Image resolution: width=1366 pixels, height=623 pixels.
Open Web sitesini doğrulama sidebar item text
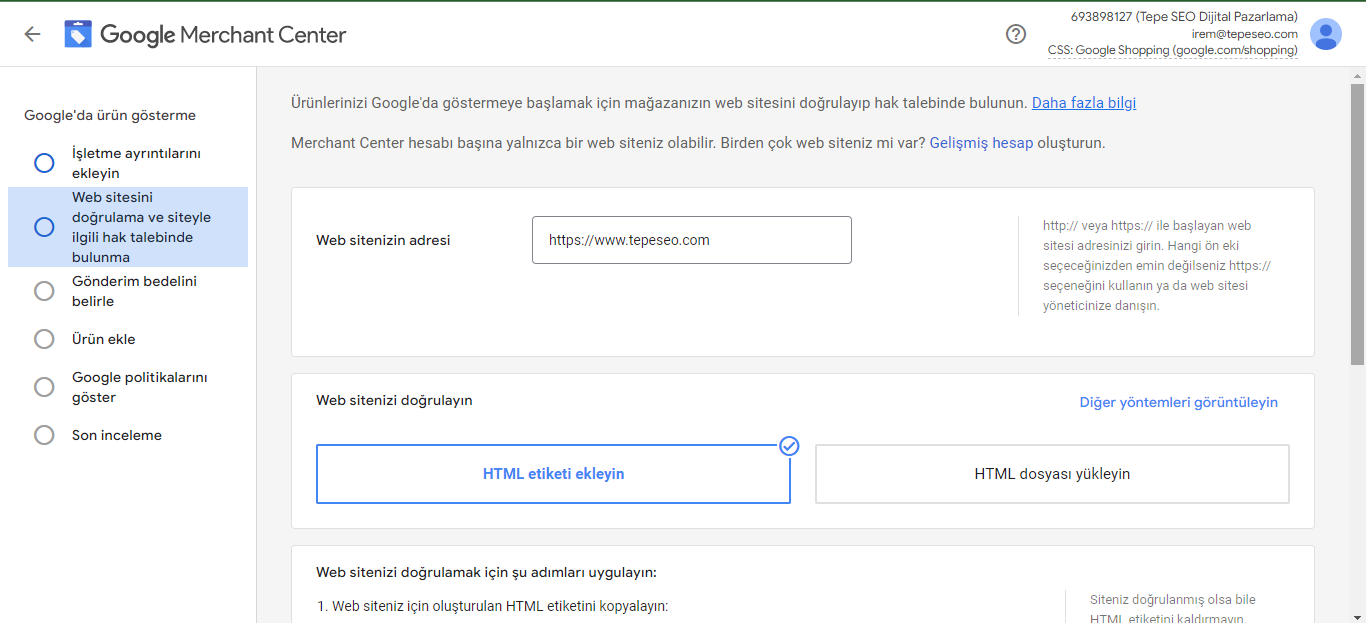(x=141, y=227)
